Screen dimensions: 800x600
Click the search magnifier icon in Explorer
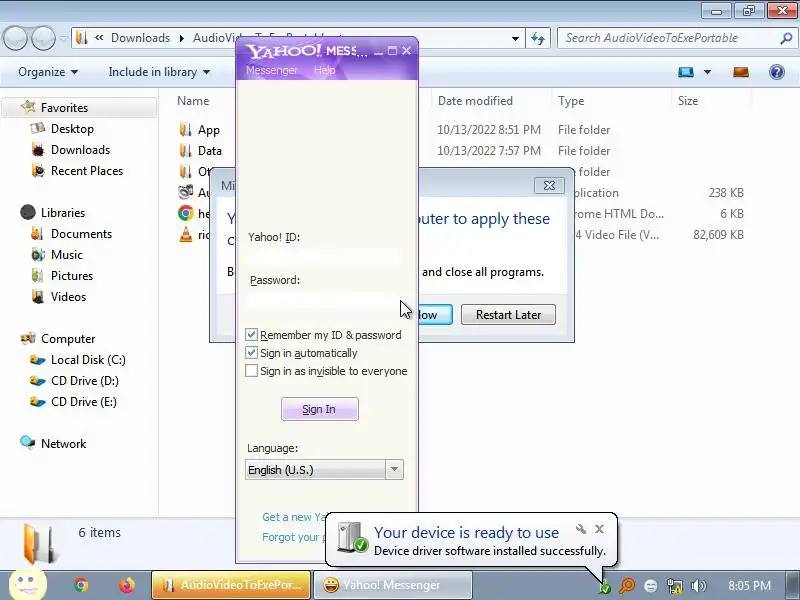pyautogui.click(x=786, y=38)
